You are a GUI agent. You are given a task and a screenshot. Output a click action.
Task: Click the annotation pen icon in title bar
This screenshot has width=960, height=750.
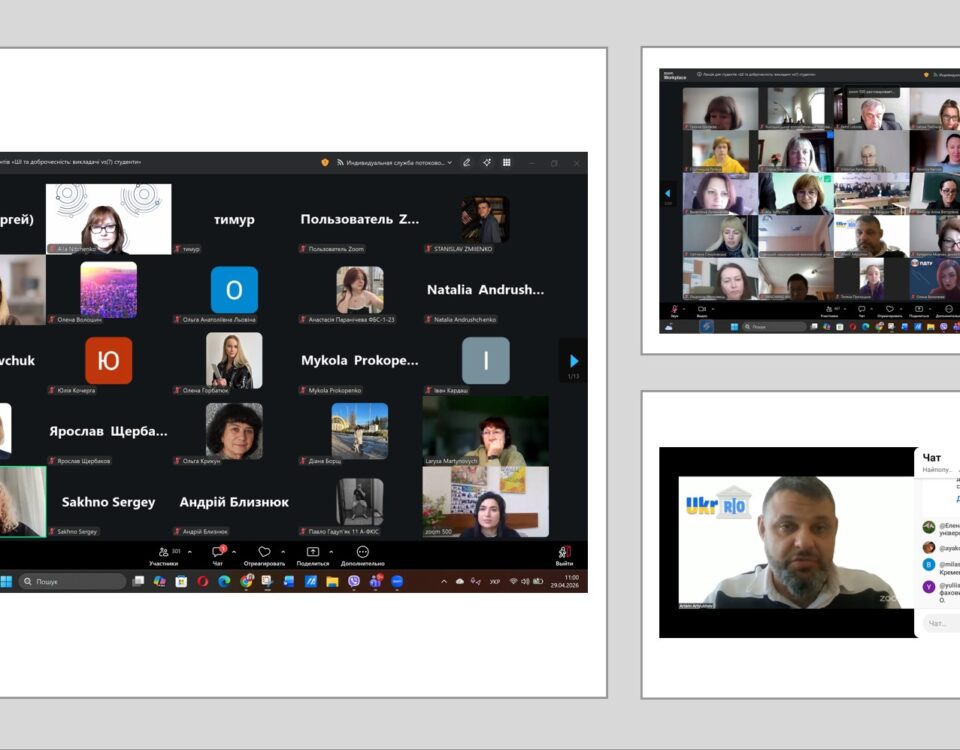click(467, 162)
